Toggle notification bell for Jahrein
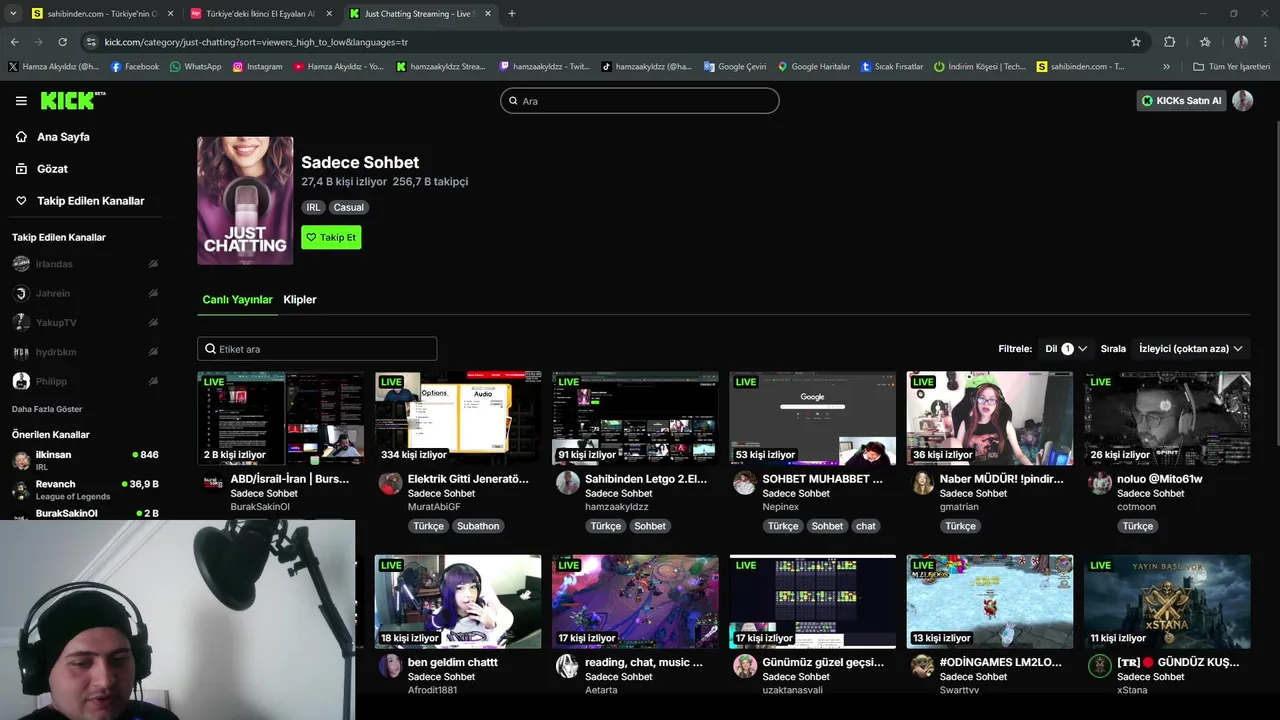This screenshot has width=1280, height=720. coord(153,293)
